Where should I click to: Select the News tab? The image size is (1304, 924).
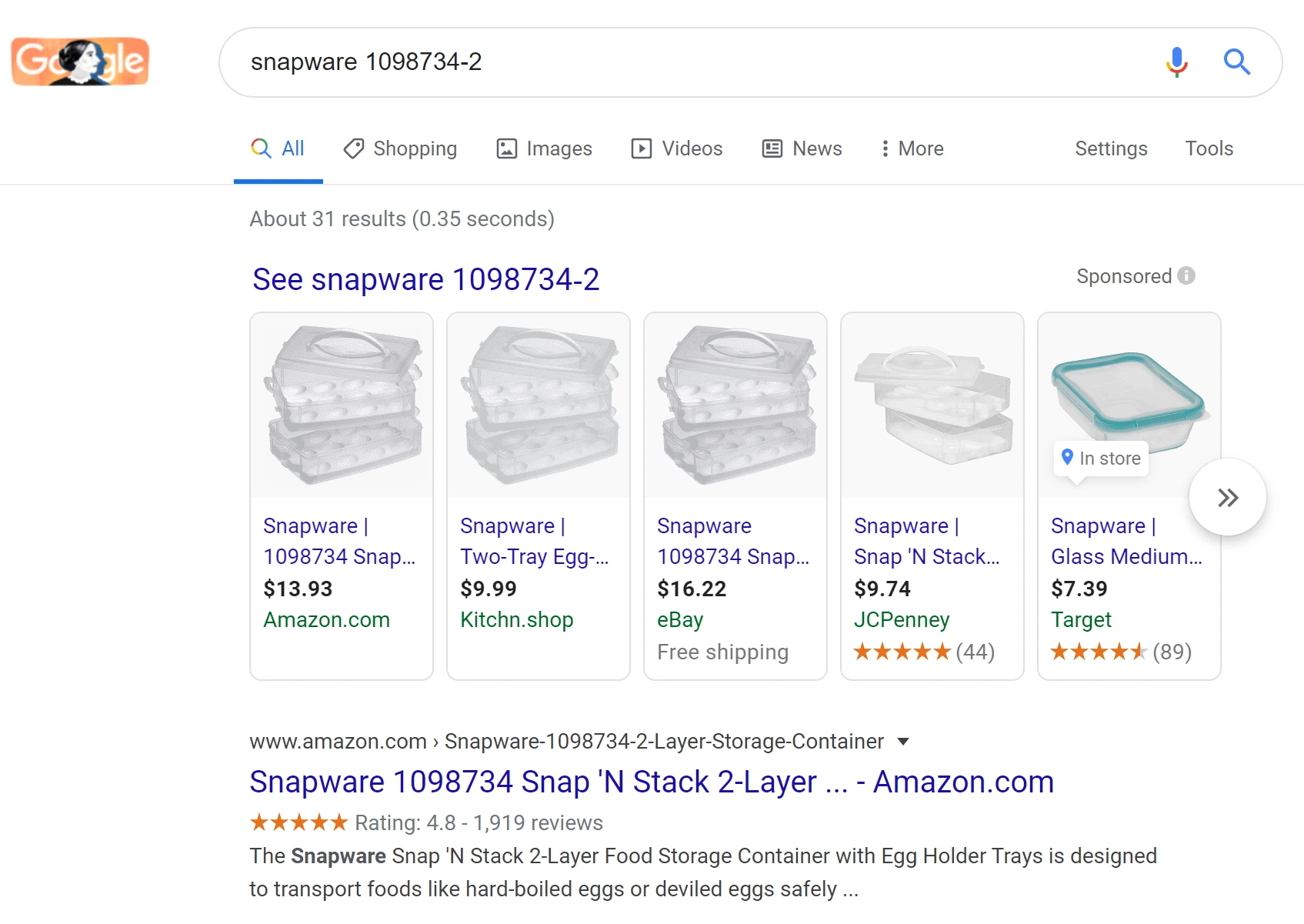(802, 148)
